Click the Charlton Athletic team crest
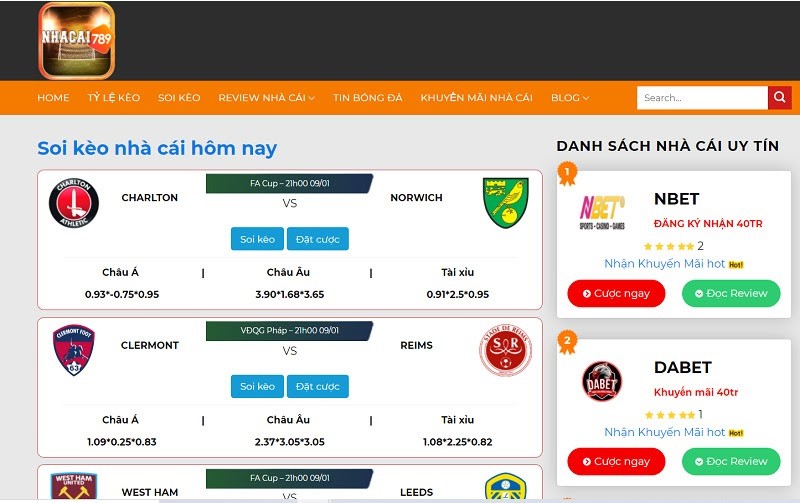800x503 pixels. (x=74, y=202)
